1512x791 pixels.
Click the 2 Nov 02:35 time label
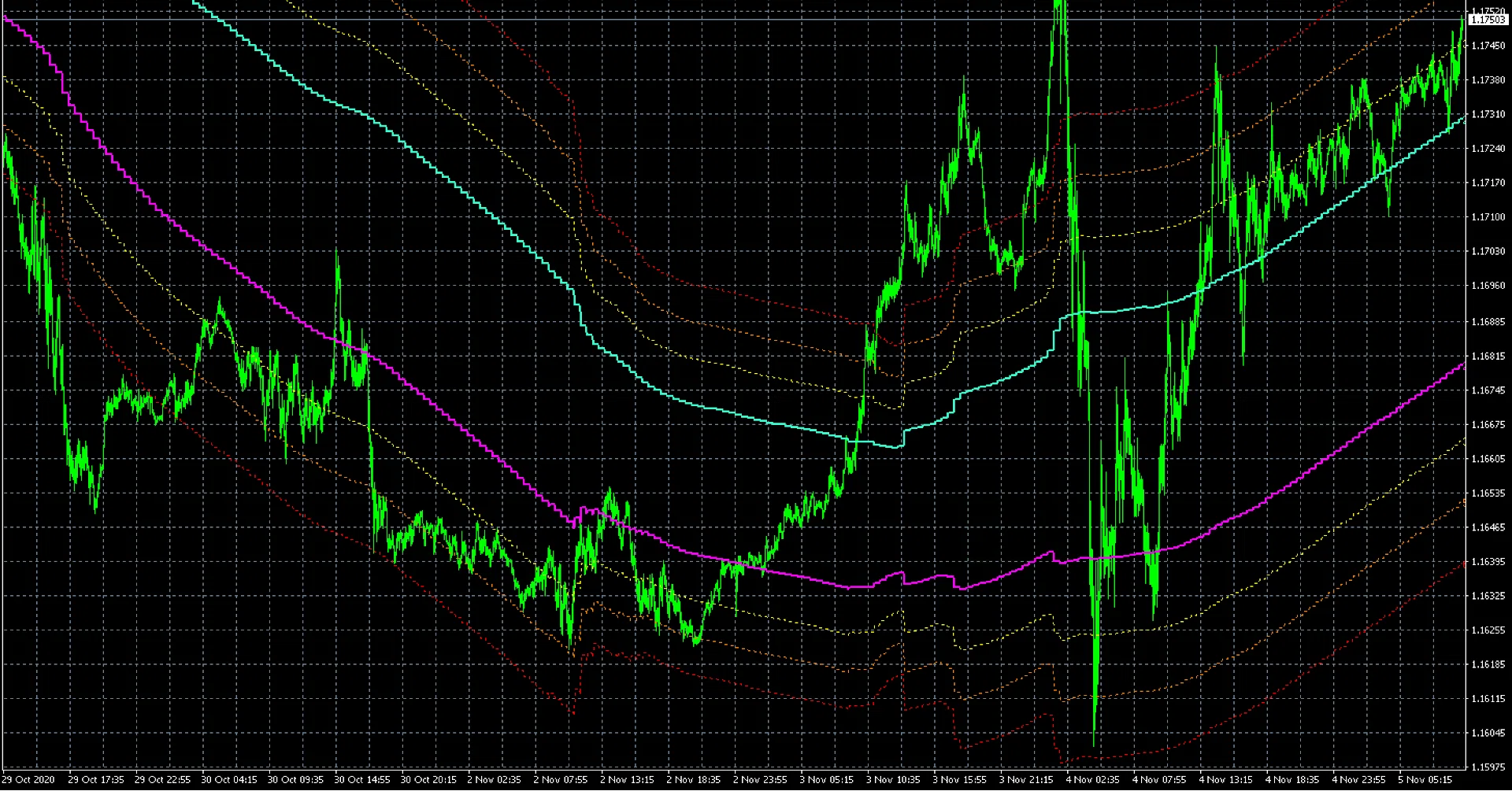[494, 780]
